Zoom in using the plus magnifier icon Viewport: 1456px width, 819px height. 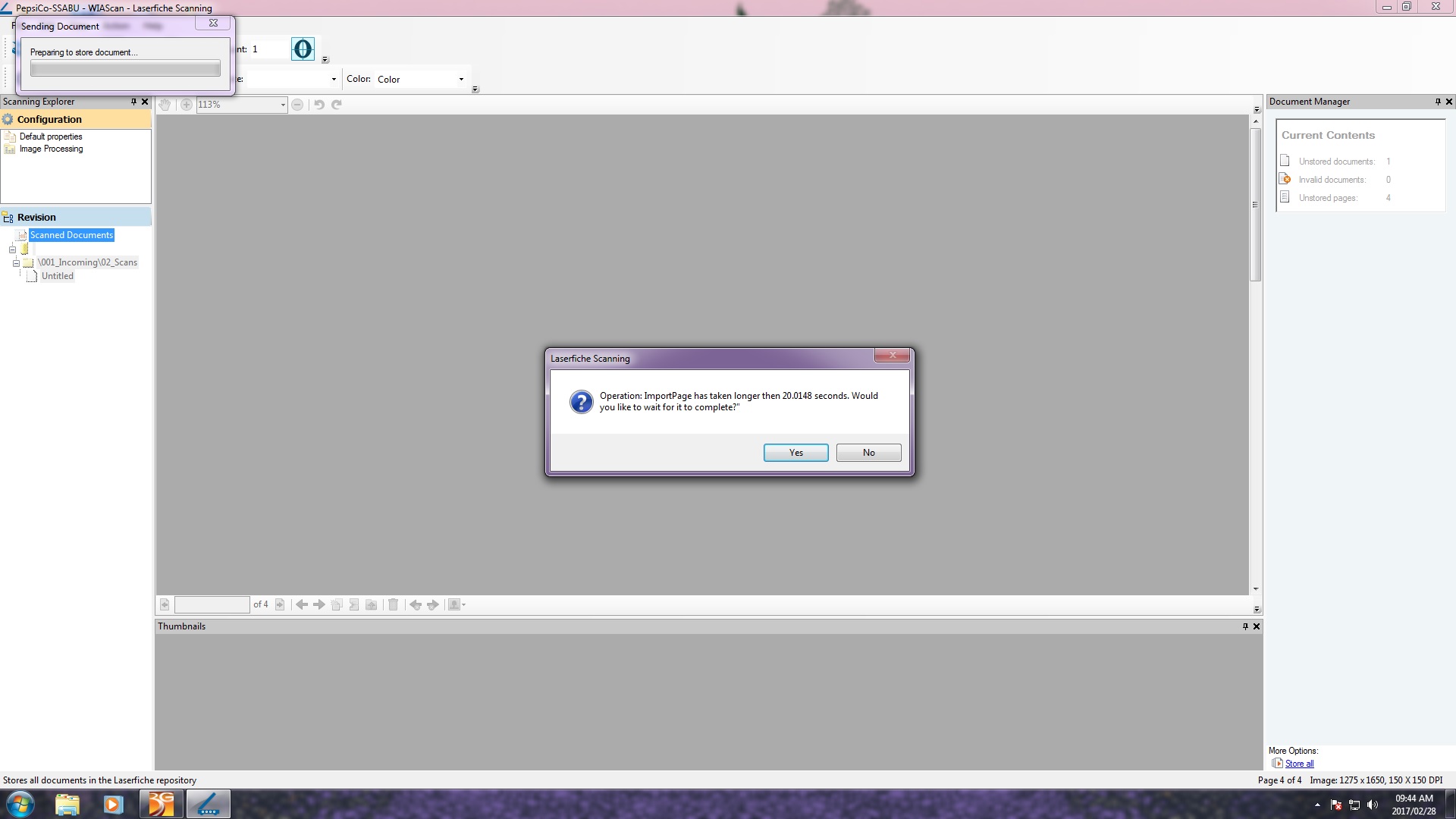pos(187,105)
